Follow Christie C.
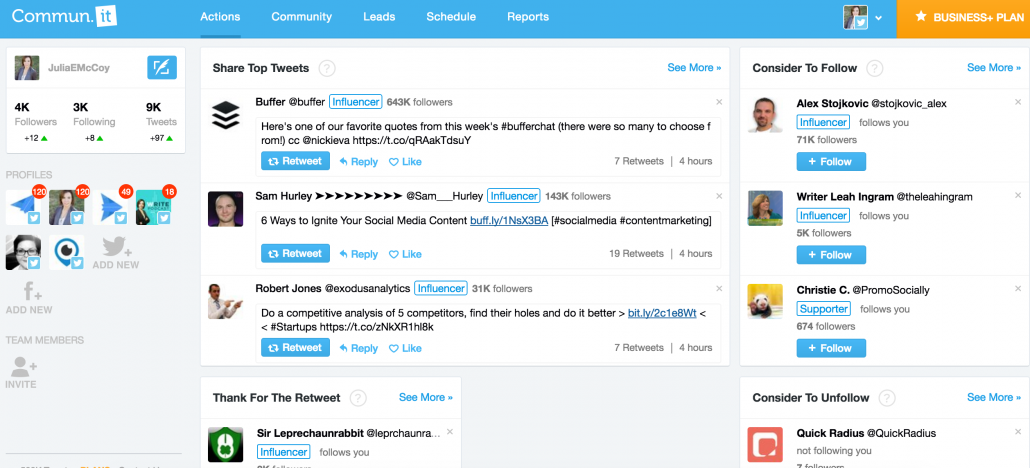The width and height of the screenshot is (1030, 468). click(x=831, y=348)
